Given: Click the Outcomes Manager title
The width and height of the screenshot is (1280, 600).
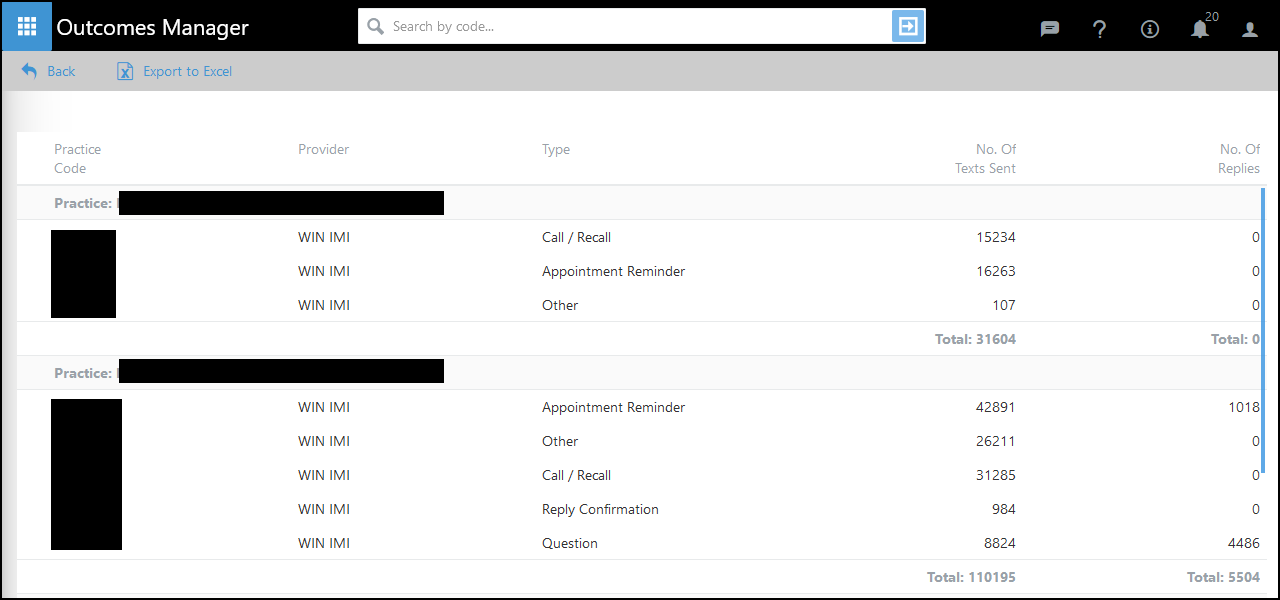Looking at the screenshot, I should pos(152,27).
